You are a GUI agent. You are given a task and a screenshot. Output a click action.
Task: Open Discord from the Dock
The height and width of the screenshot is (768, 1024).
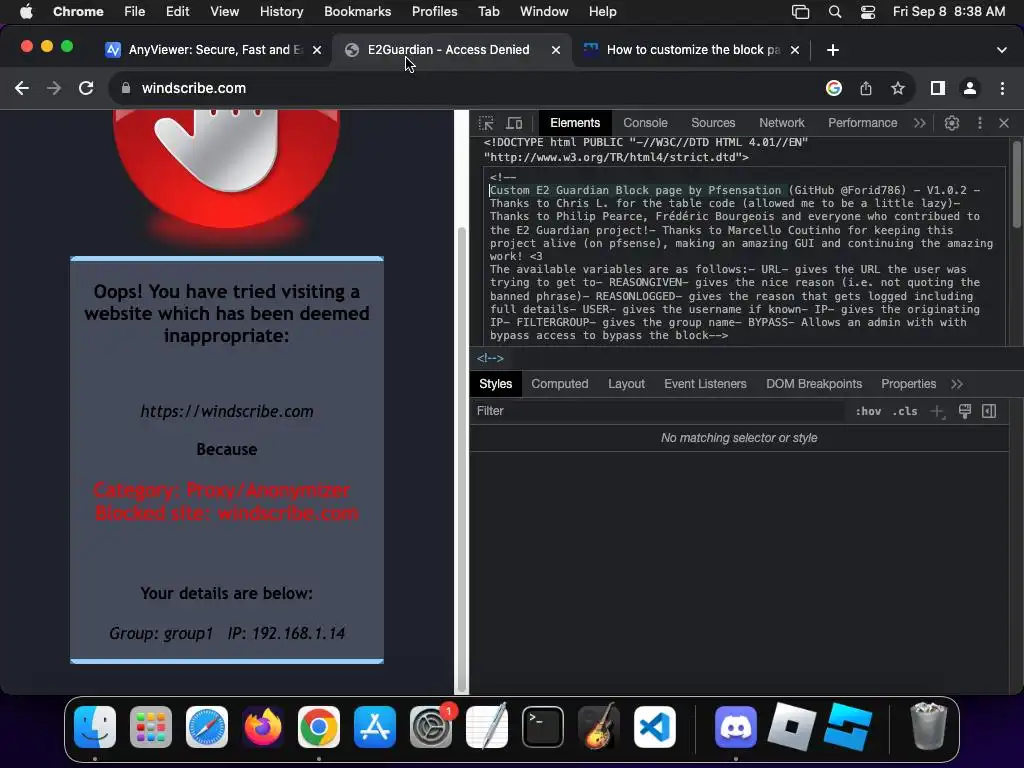[x=735, y=727]
